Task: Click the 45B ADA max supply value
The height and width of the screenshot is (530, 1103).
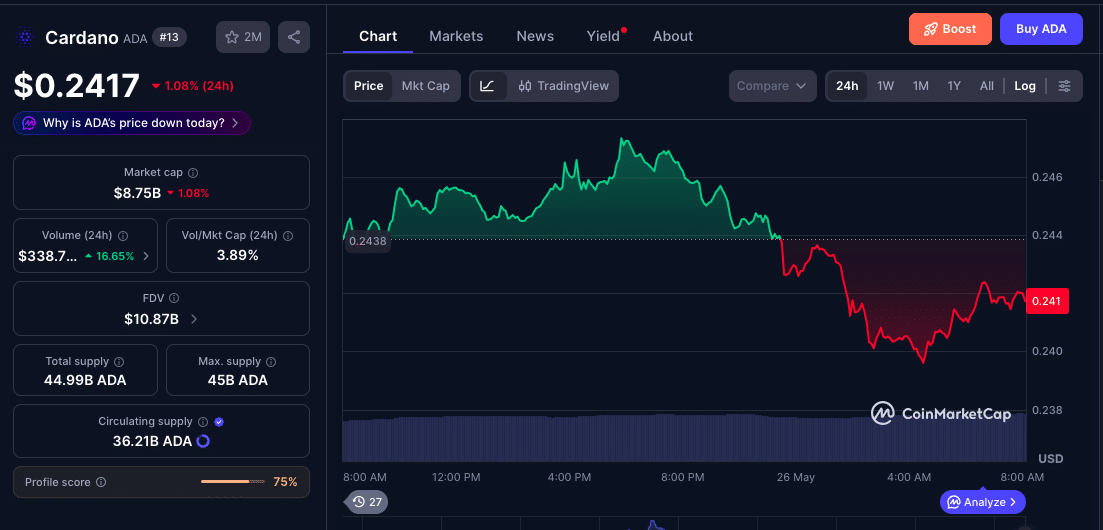Action: point(238,381)
